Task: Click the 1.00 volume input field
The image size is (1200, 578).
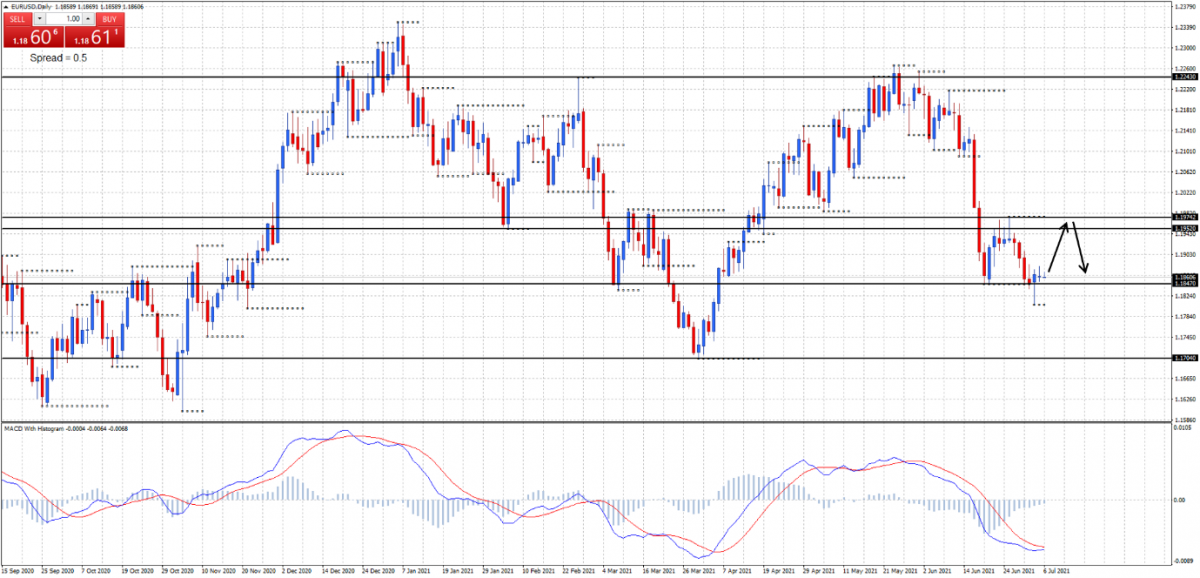Action: 63,19
